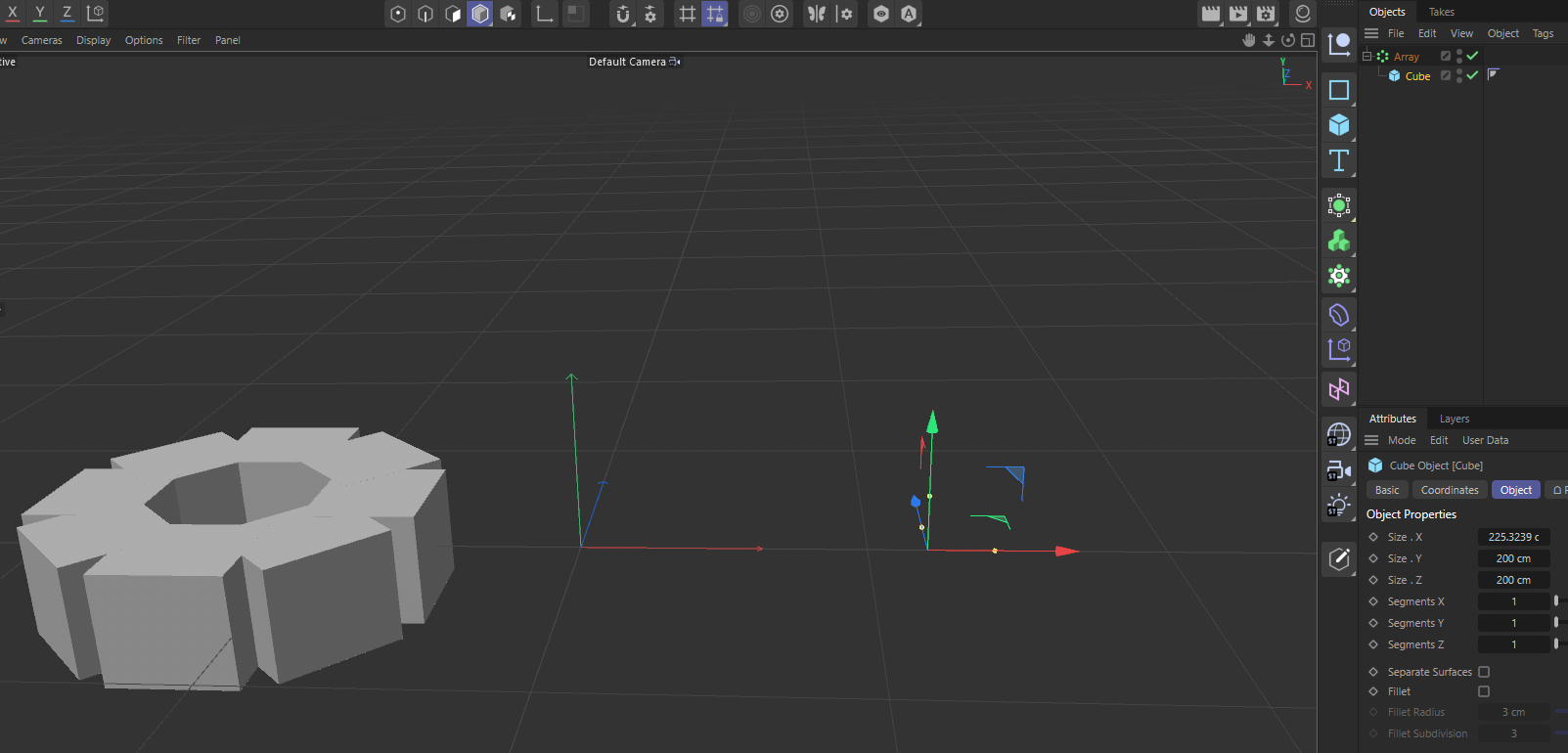Open the MoGraph Cloner gear palette

[x=1339, y=276]
